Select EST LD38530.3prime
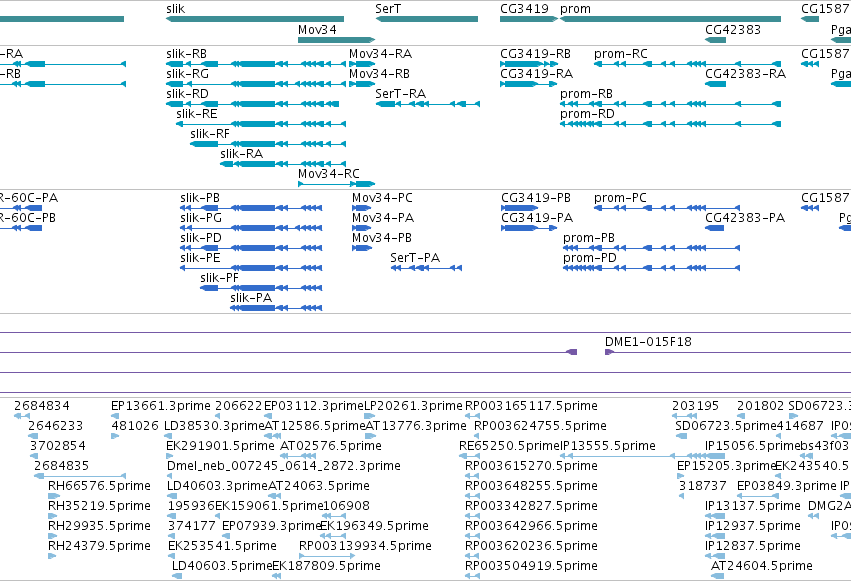This screenshot has height=581, width=851. 214,426
